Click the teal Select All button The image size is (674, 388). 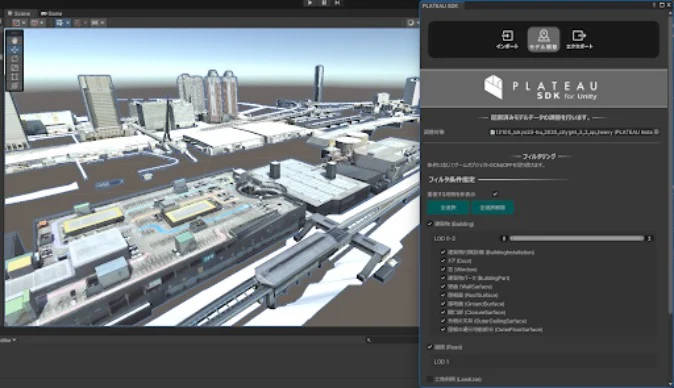[x=448, y=208]
